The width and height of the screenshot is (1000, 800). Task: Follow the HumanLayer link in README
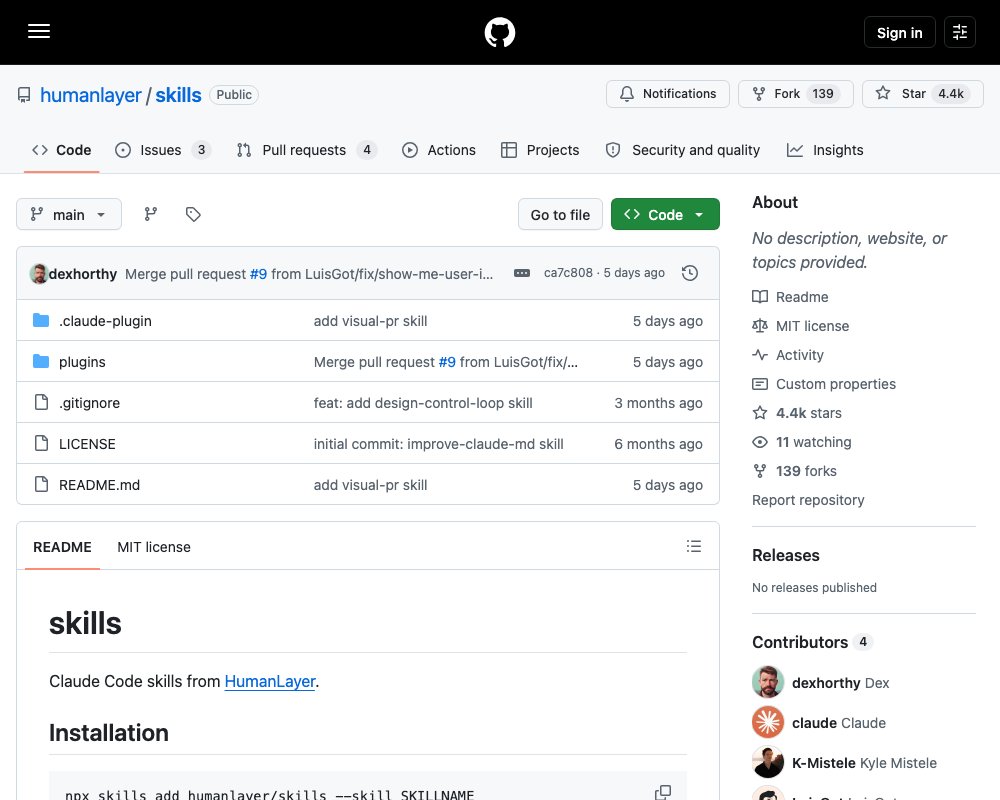tap(270, 681)
